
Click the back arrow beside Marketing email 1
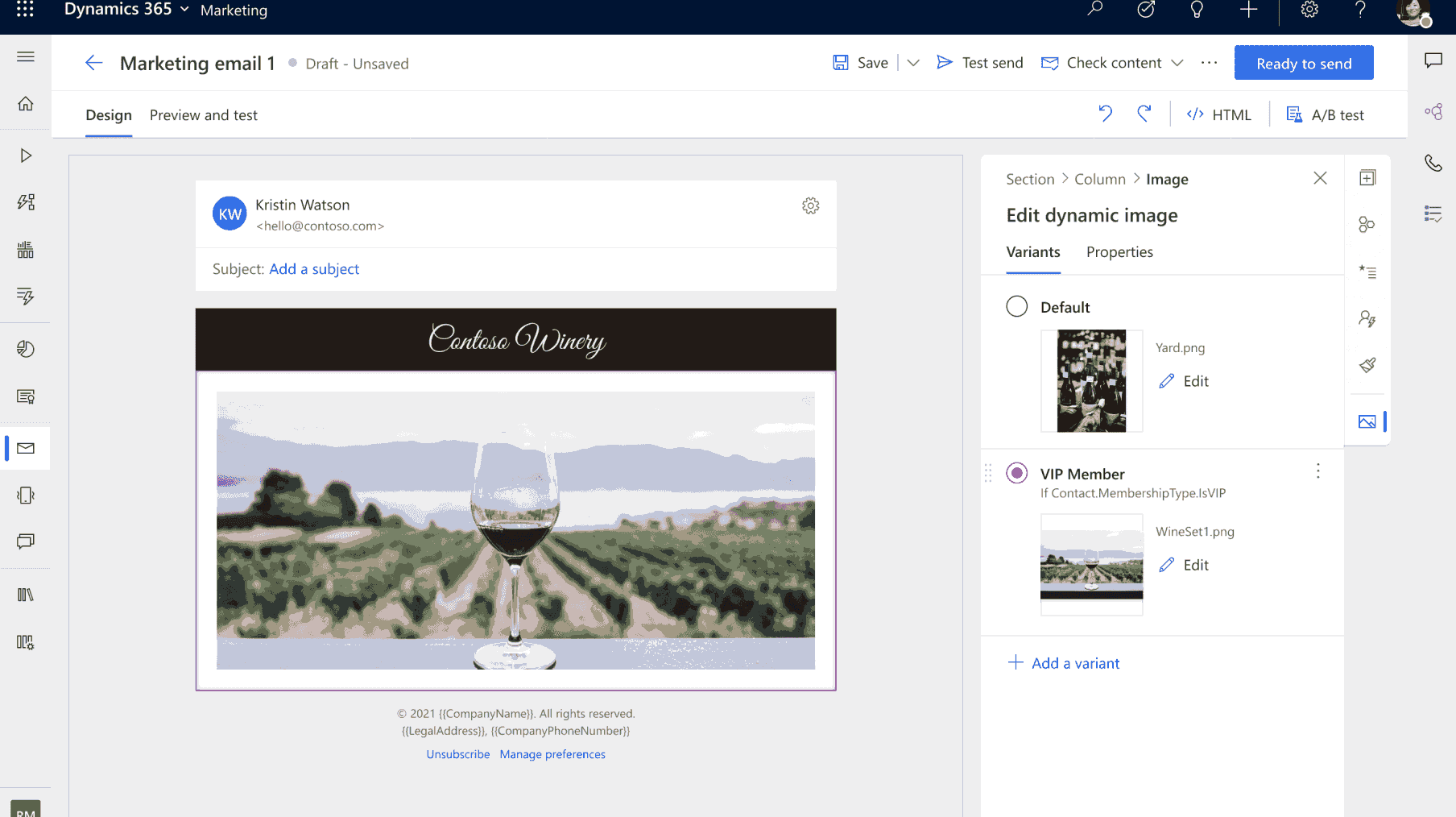(x=94, y=64)
